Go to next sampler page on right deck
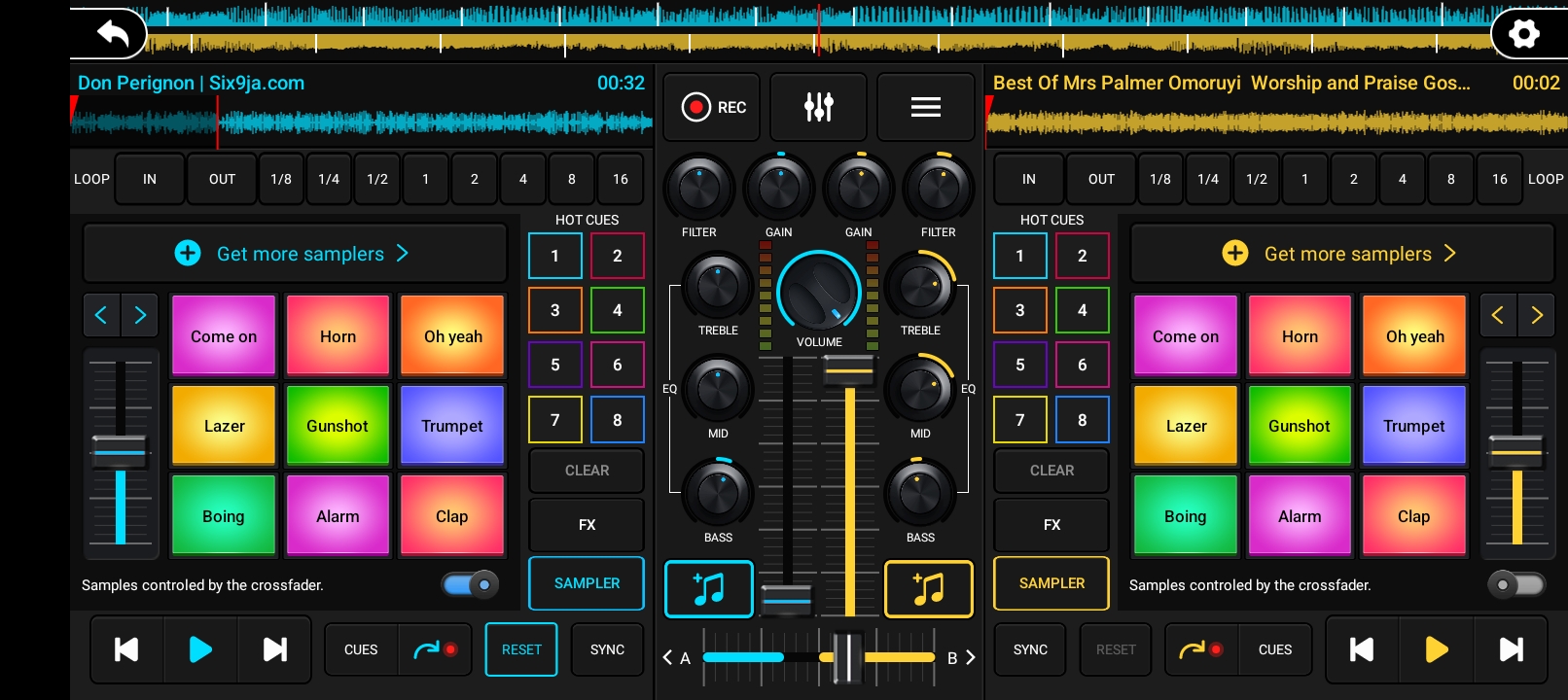 pos(1537,315)
